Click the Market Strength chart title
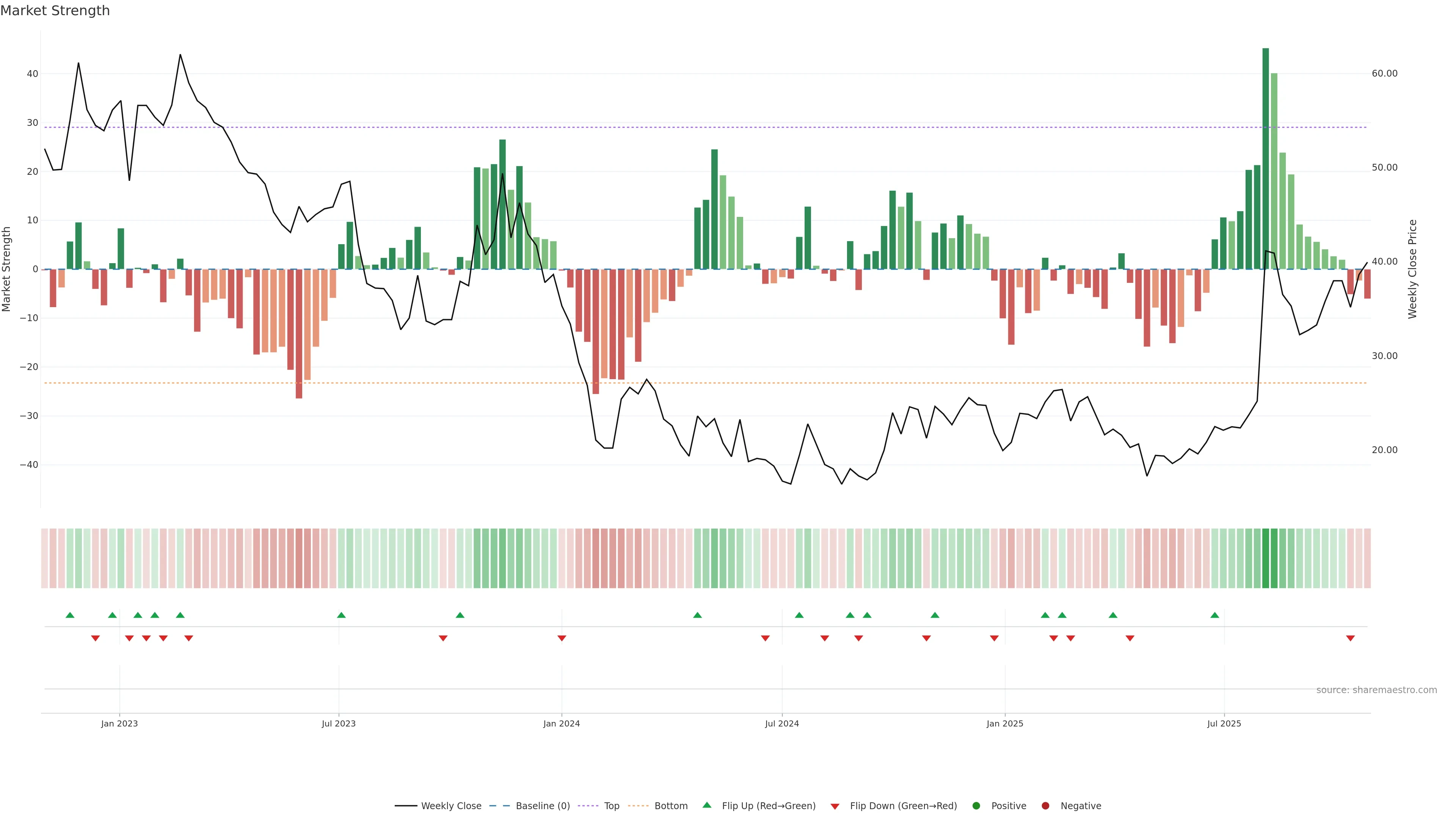Viewport: 1456px width, 819px height. pos(55,11)
